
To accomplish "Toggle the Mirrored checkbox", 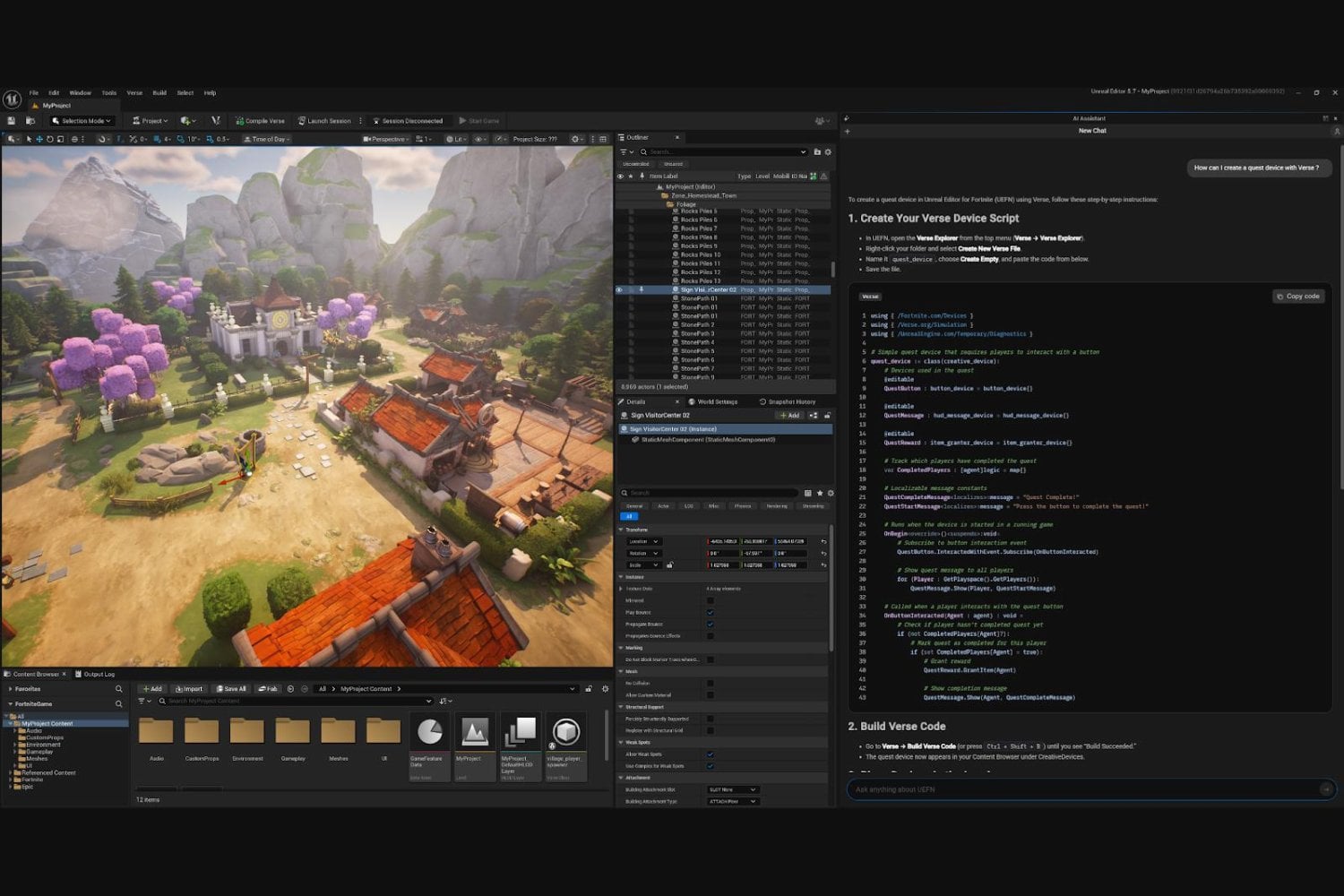I will coord(711,600).
